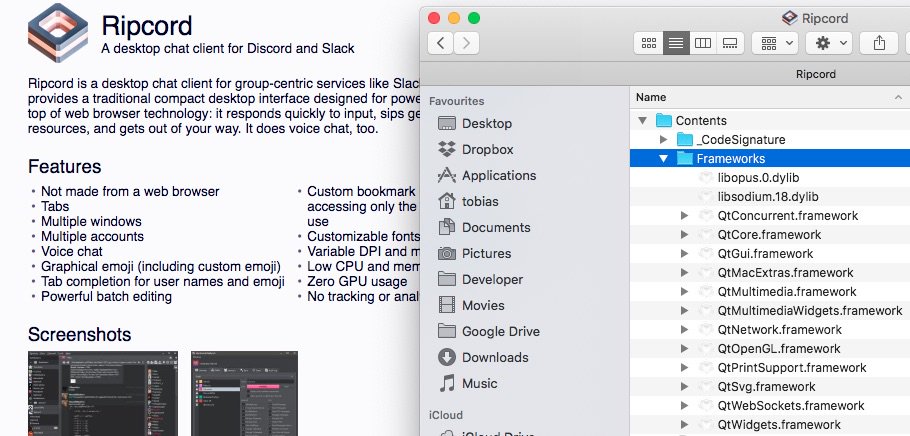Click the Ripcord path bar label

815,74
